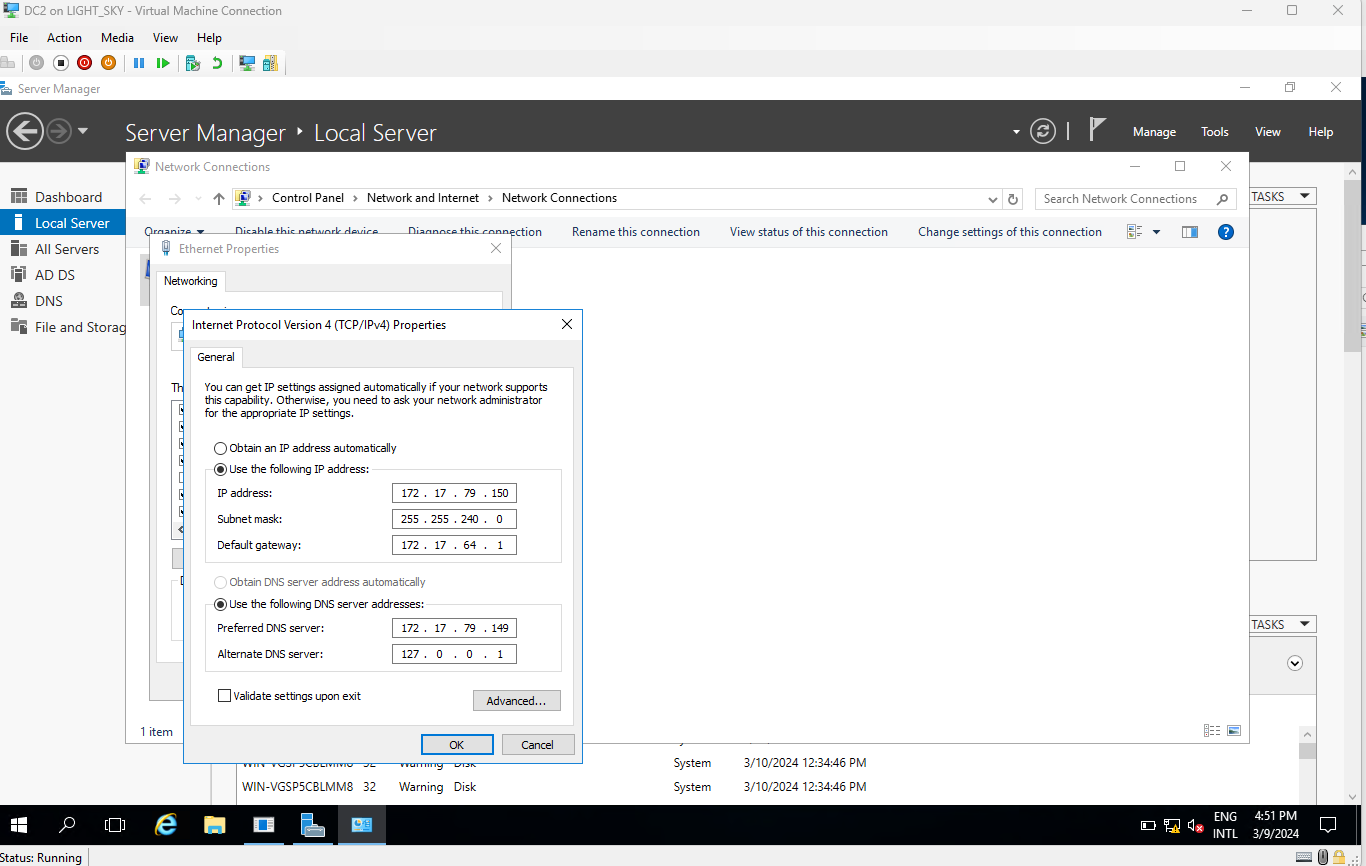The width and height of the screenshot is (1366, 866).
Task: Click the preview pane icon in Network Connections
Action: coord(1189,232)
